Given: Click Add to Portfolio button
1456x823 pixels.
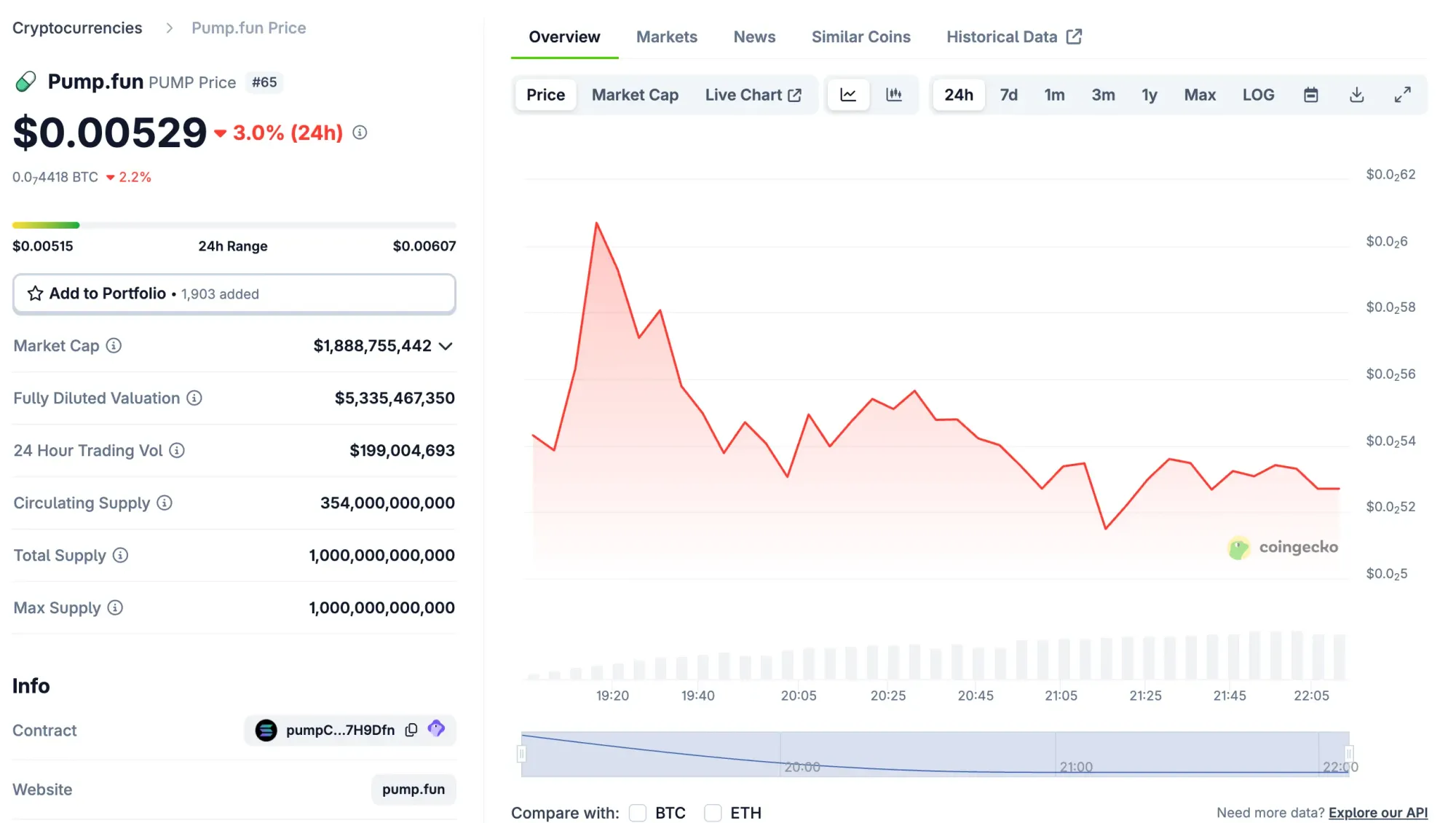Looking at the screenshot, I should [x=234, y=294].
